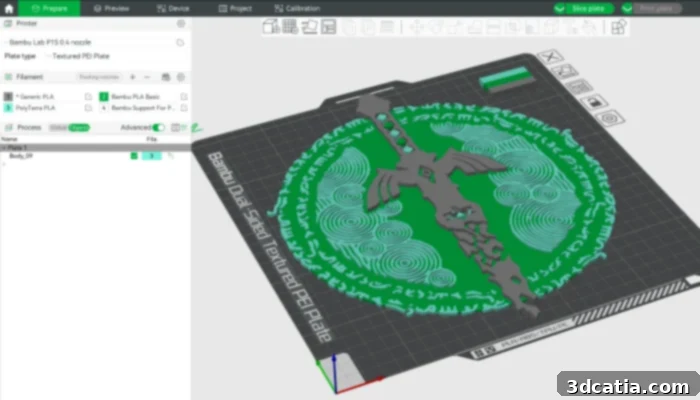Click filament 2 green color swatch
This screenshot has width=700, height=400.
click(x=104, y=96)
